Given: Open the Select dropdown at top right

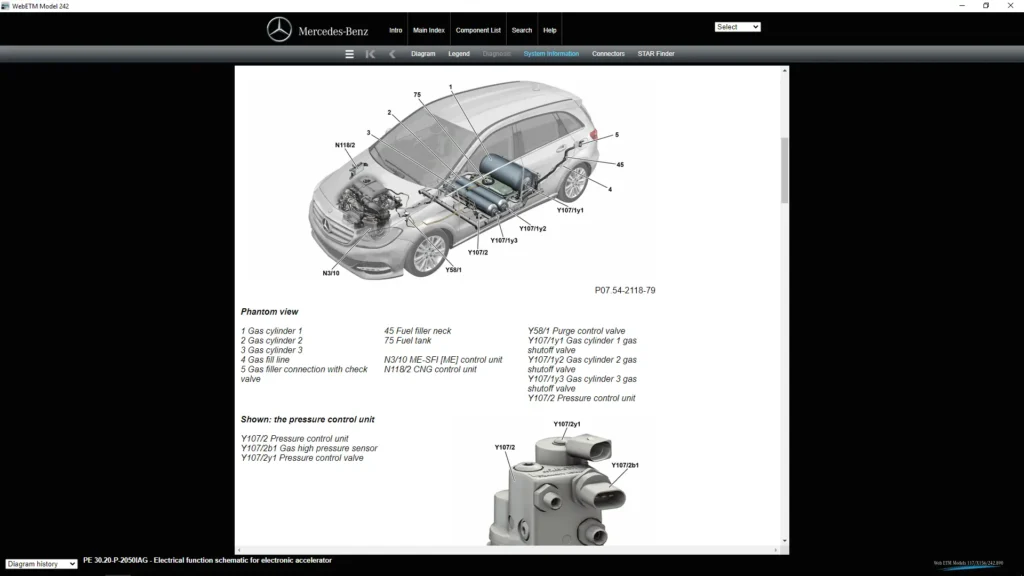Looking at the screenshot, I should [x=737, y=26].
